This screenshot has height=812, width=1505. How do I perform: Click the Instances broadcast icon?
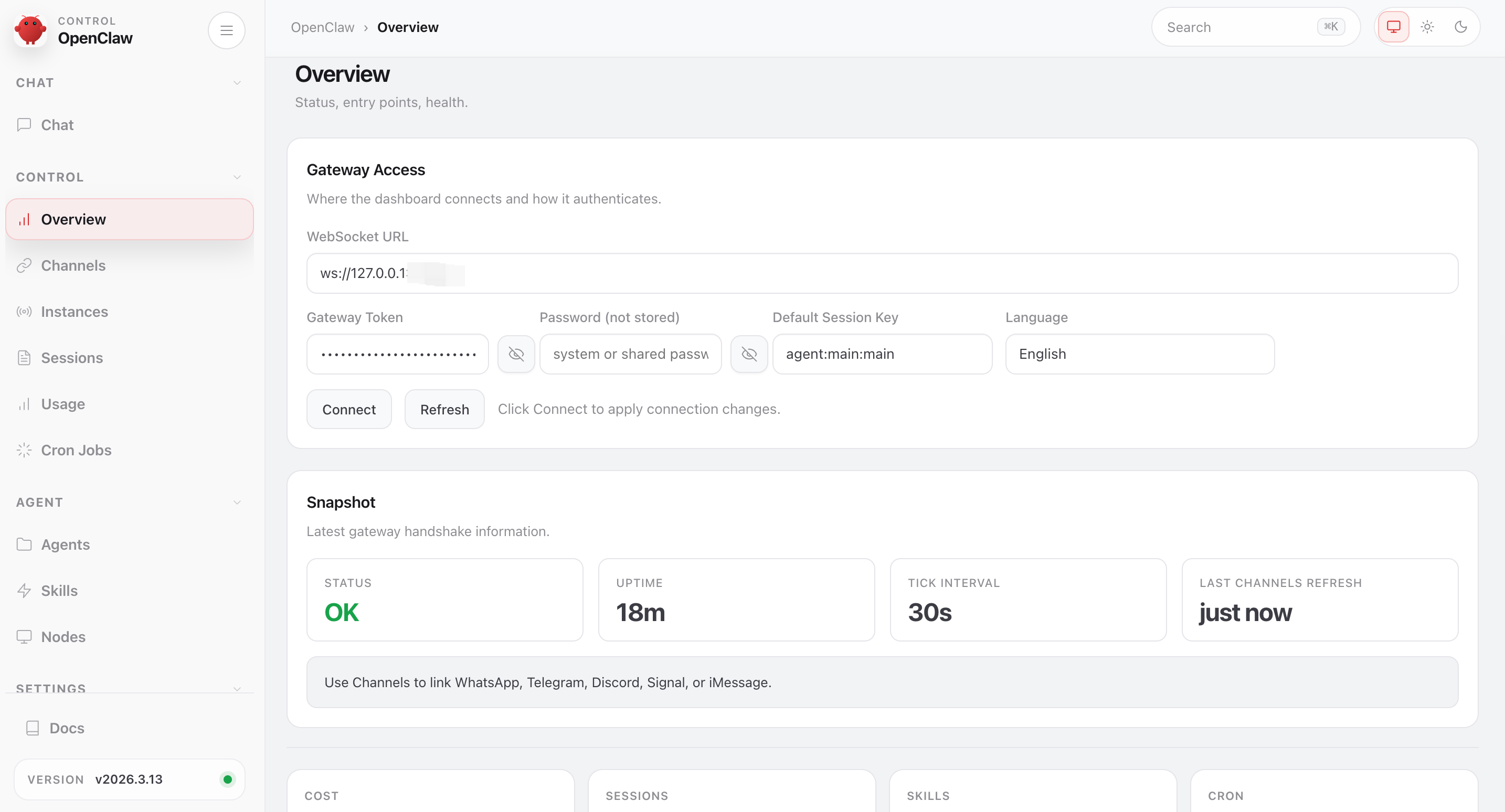tap(24, 312)
